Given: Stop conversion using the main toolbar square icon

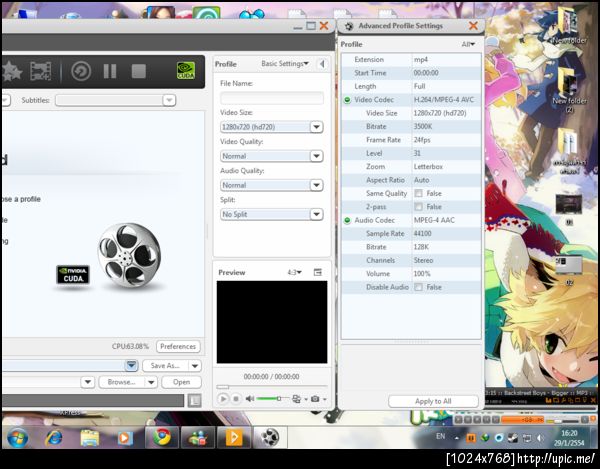Looking at the screenshot, I should [139, 71].
